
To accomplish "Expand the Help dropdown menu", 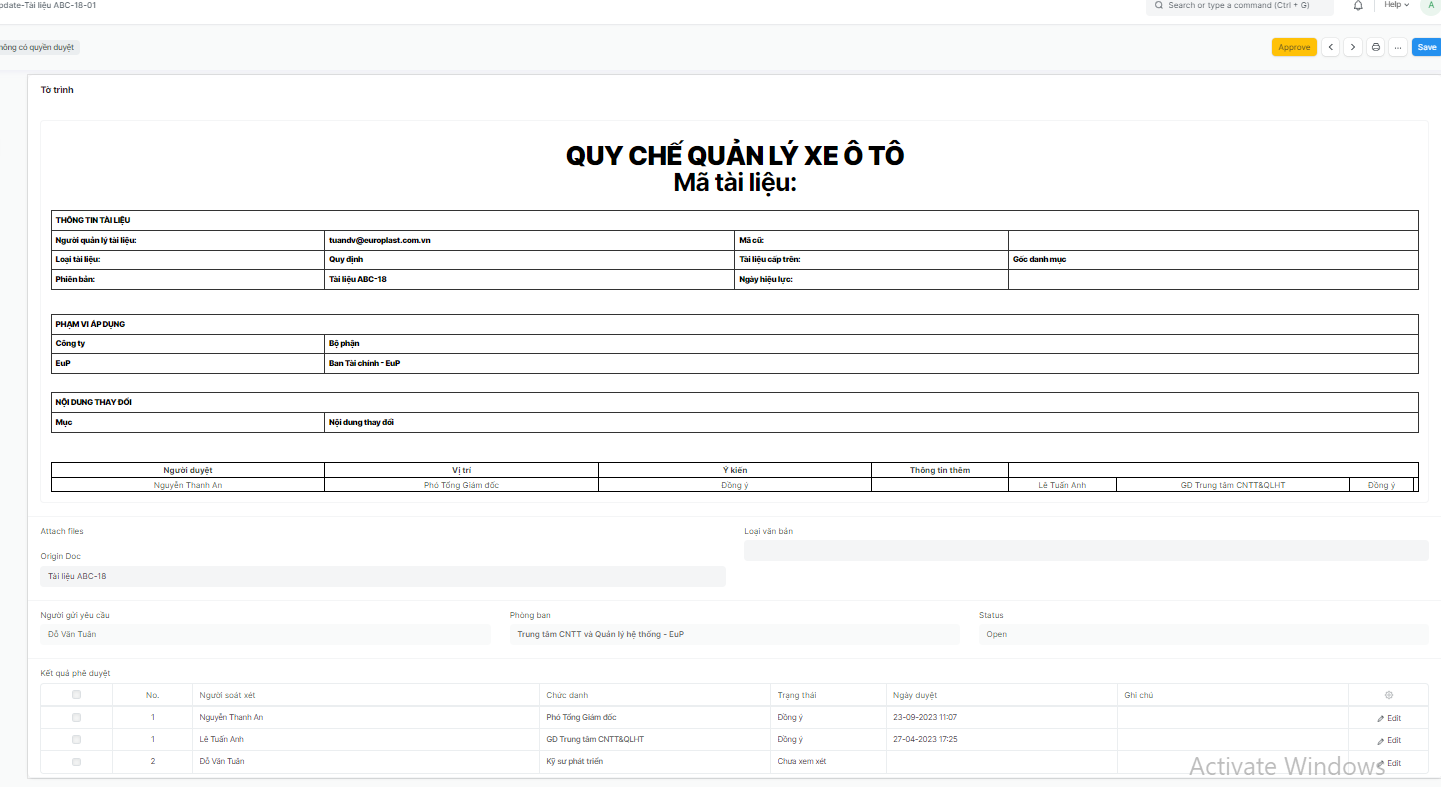I will coord(1396,6).
